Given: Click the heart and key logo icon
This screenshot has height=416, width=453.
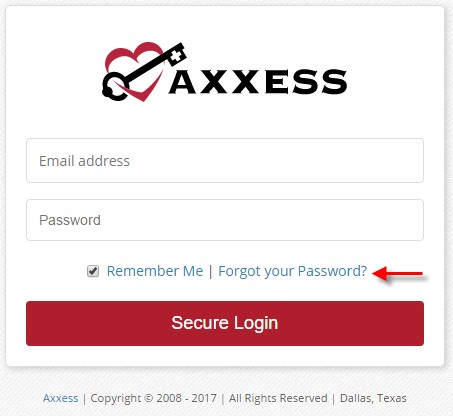Looking at the screenshot, I should [x=144, y=72].
